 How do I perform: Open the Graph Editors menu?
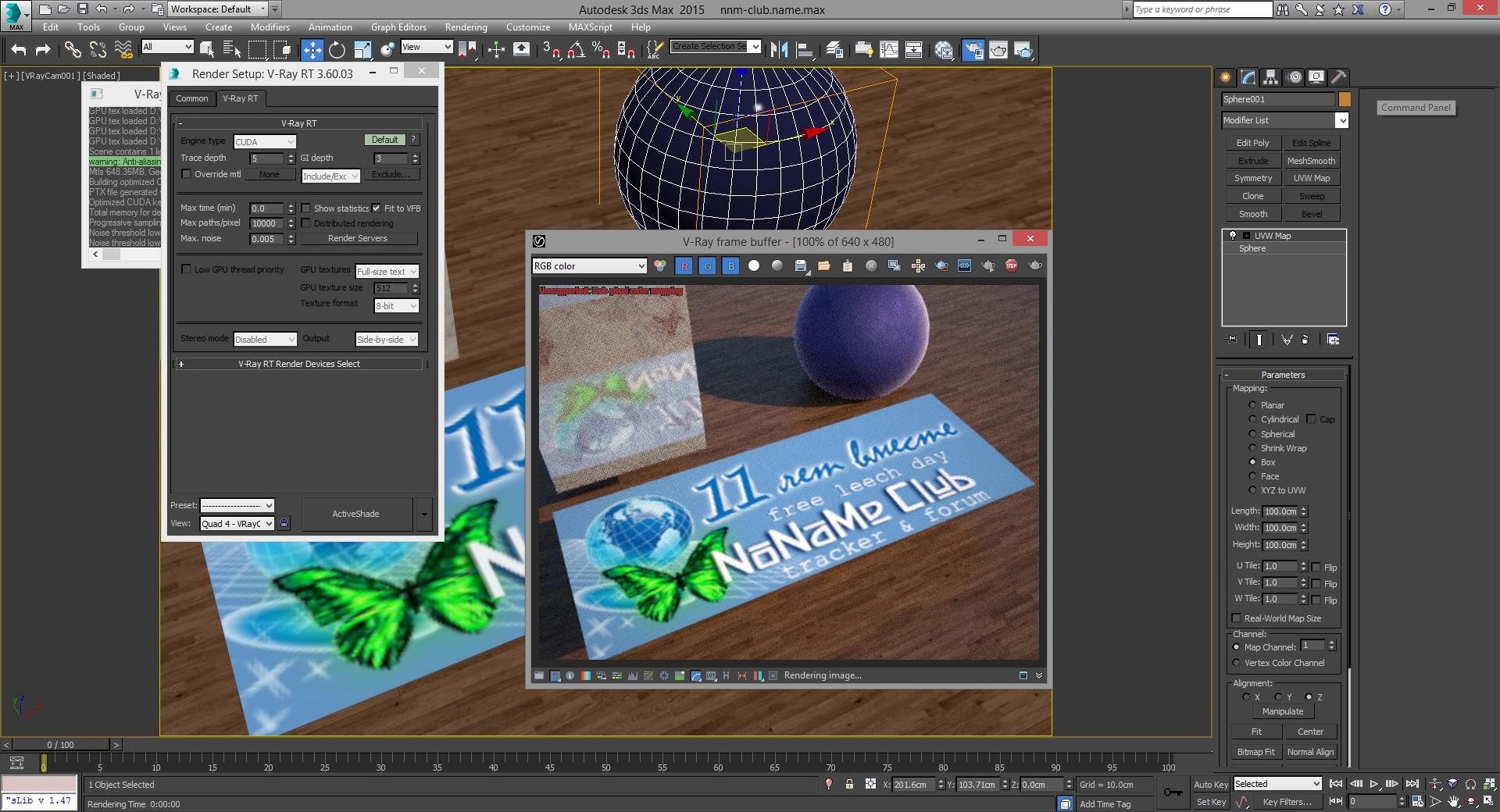(398, 27)
